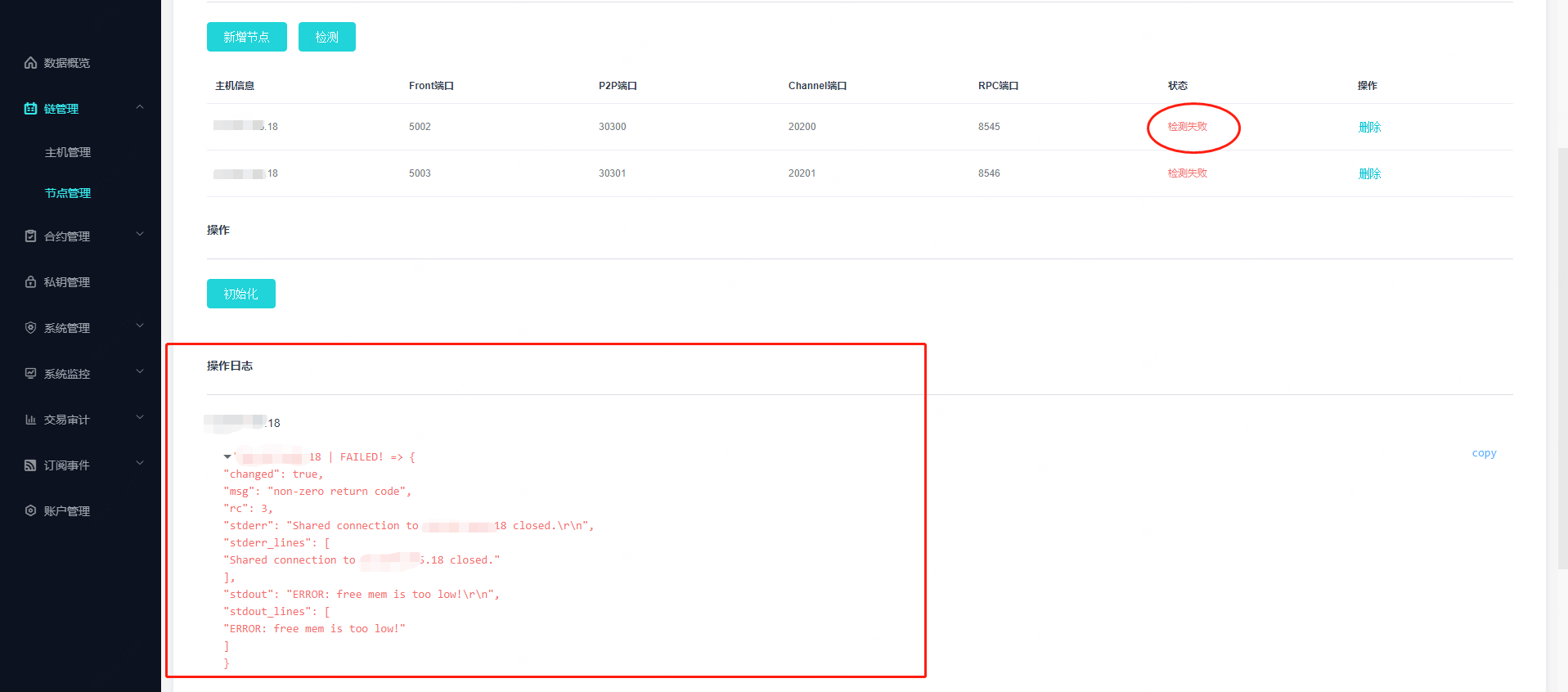Open 账户管理 in the sidebar
1568x692 pixels.
point(67,511)
